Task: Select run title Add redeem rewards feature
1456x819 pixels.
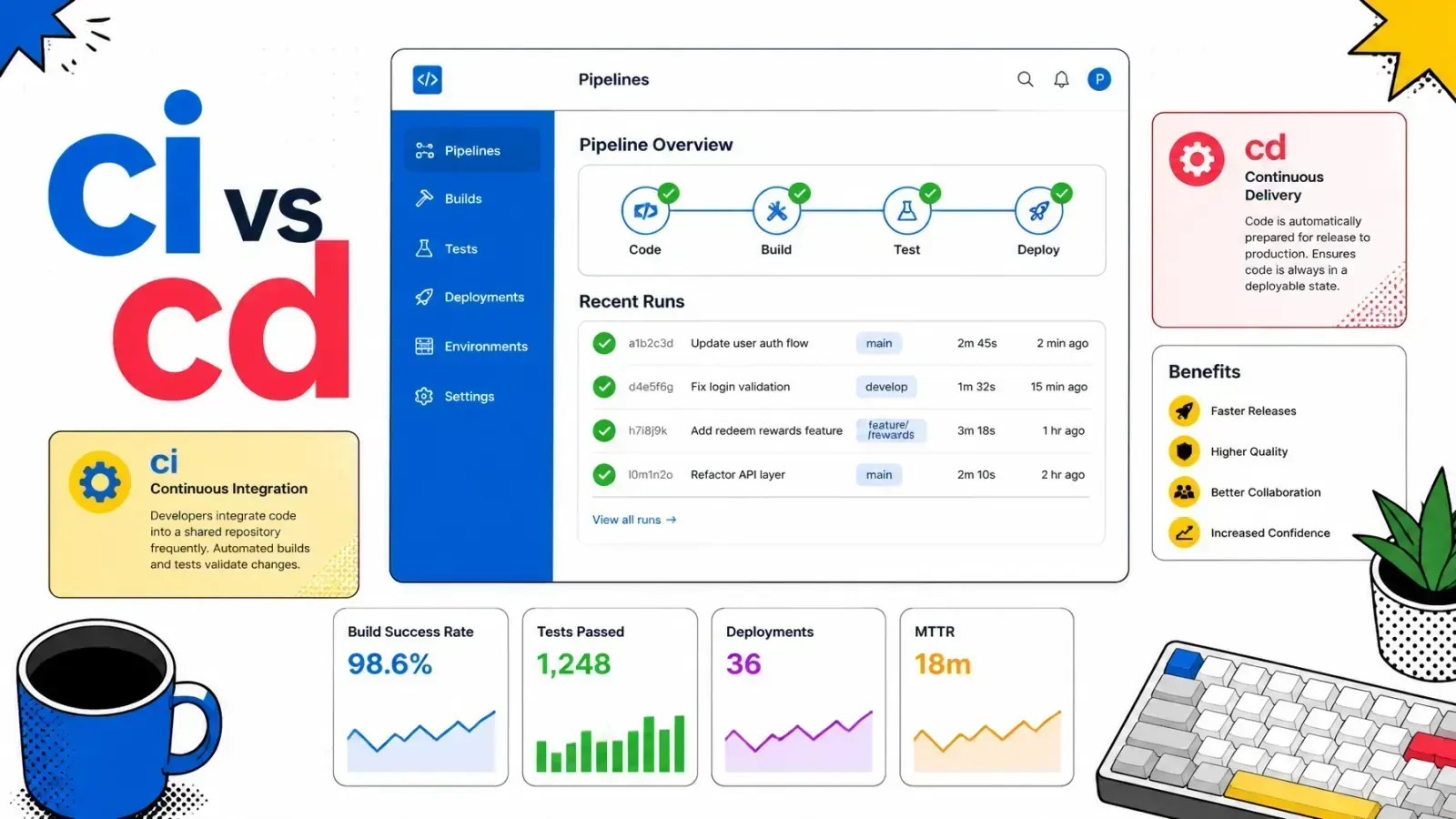Action: coord(766,430)
